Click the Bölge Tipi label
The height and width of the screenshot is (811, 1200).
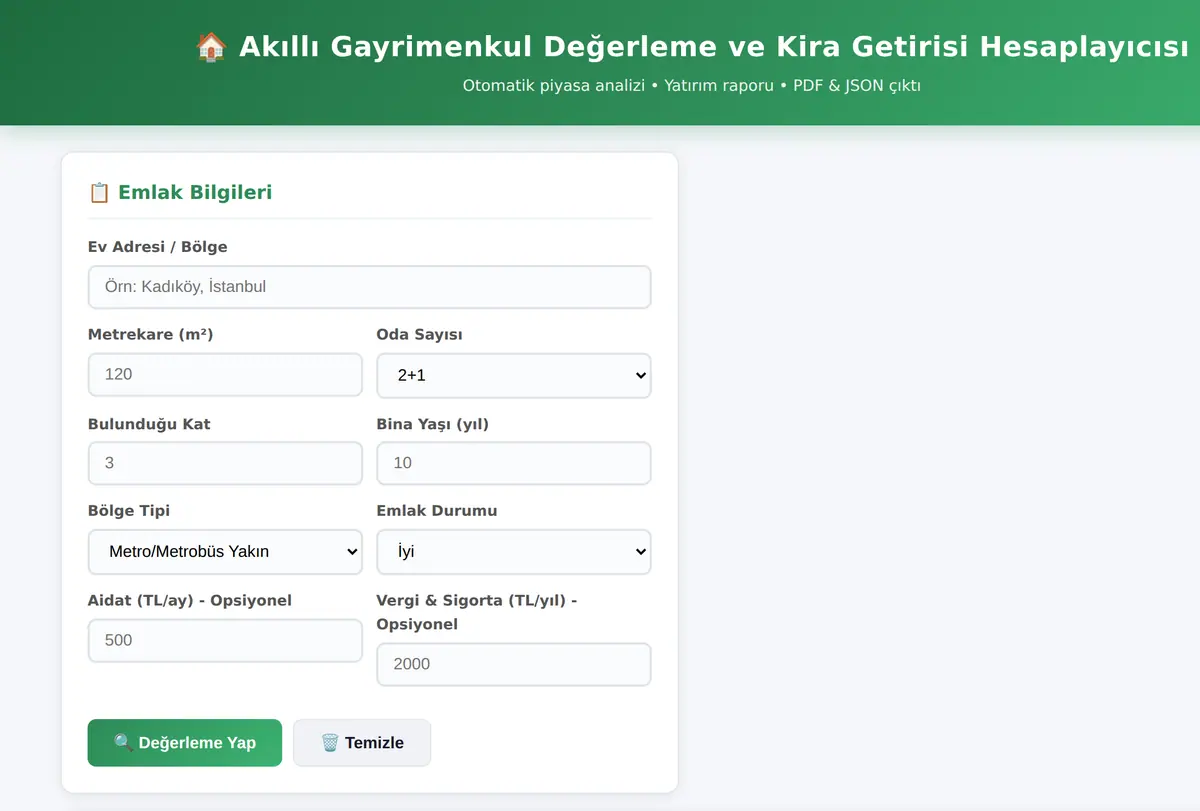tap(129, 511)
